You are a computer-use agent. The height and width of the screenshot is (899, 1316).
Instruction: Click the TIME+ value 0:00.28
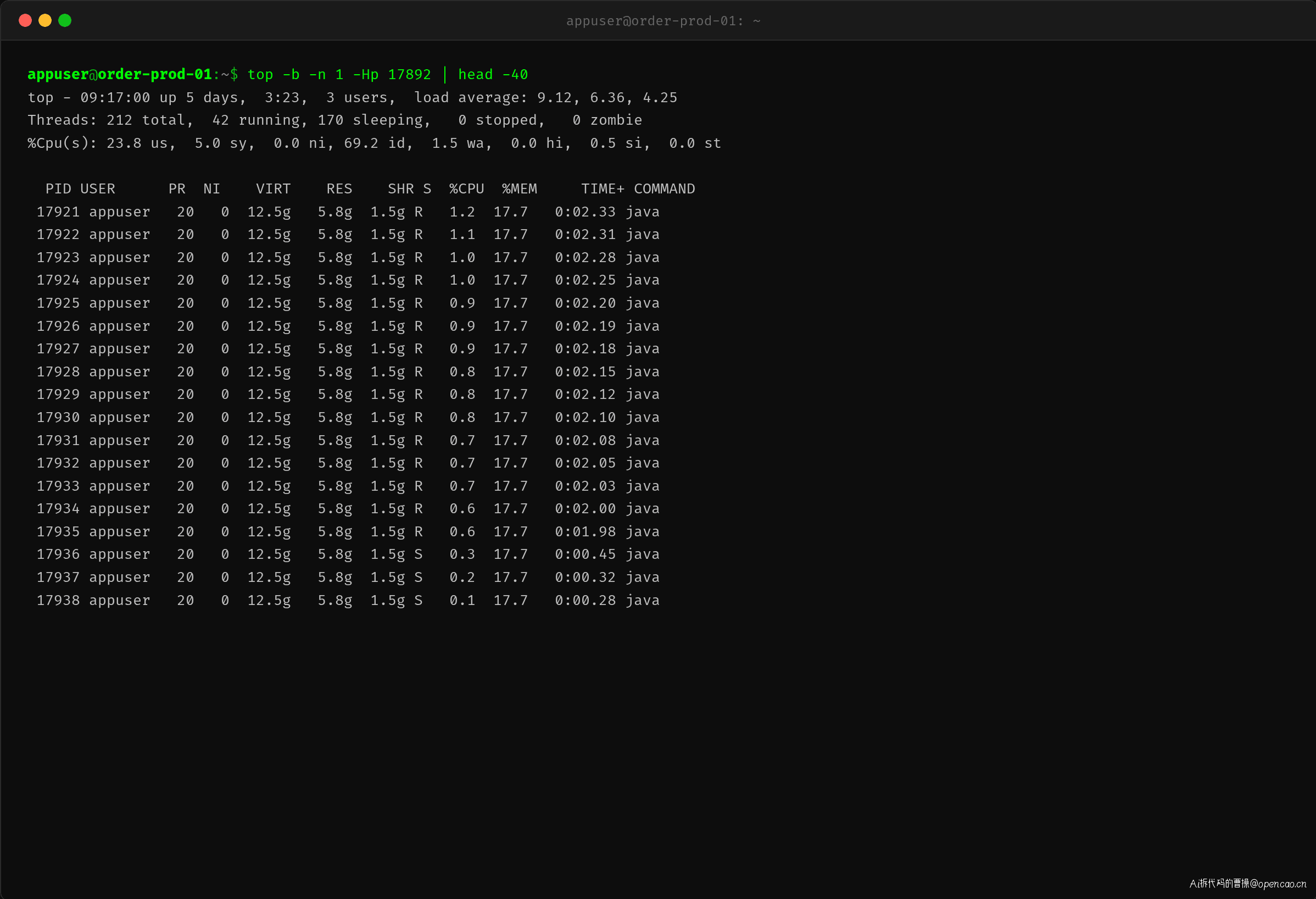[x=585, y=600]
